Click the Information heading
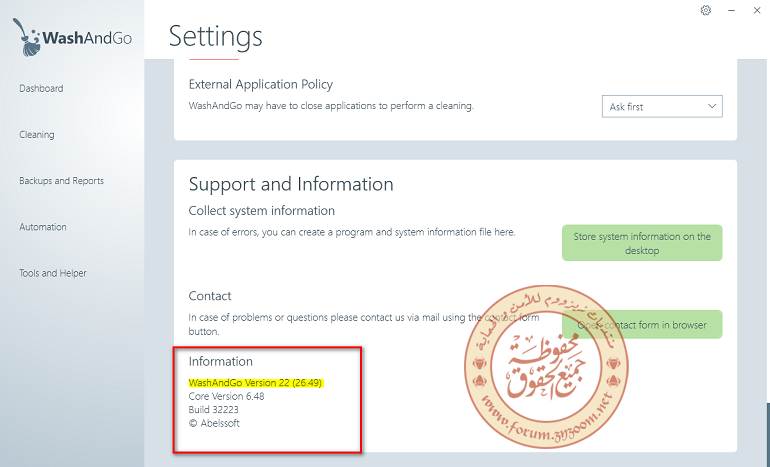This screenshot has height=467, width=770. 220,361
